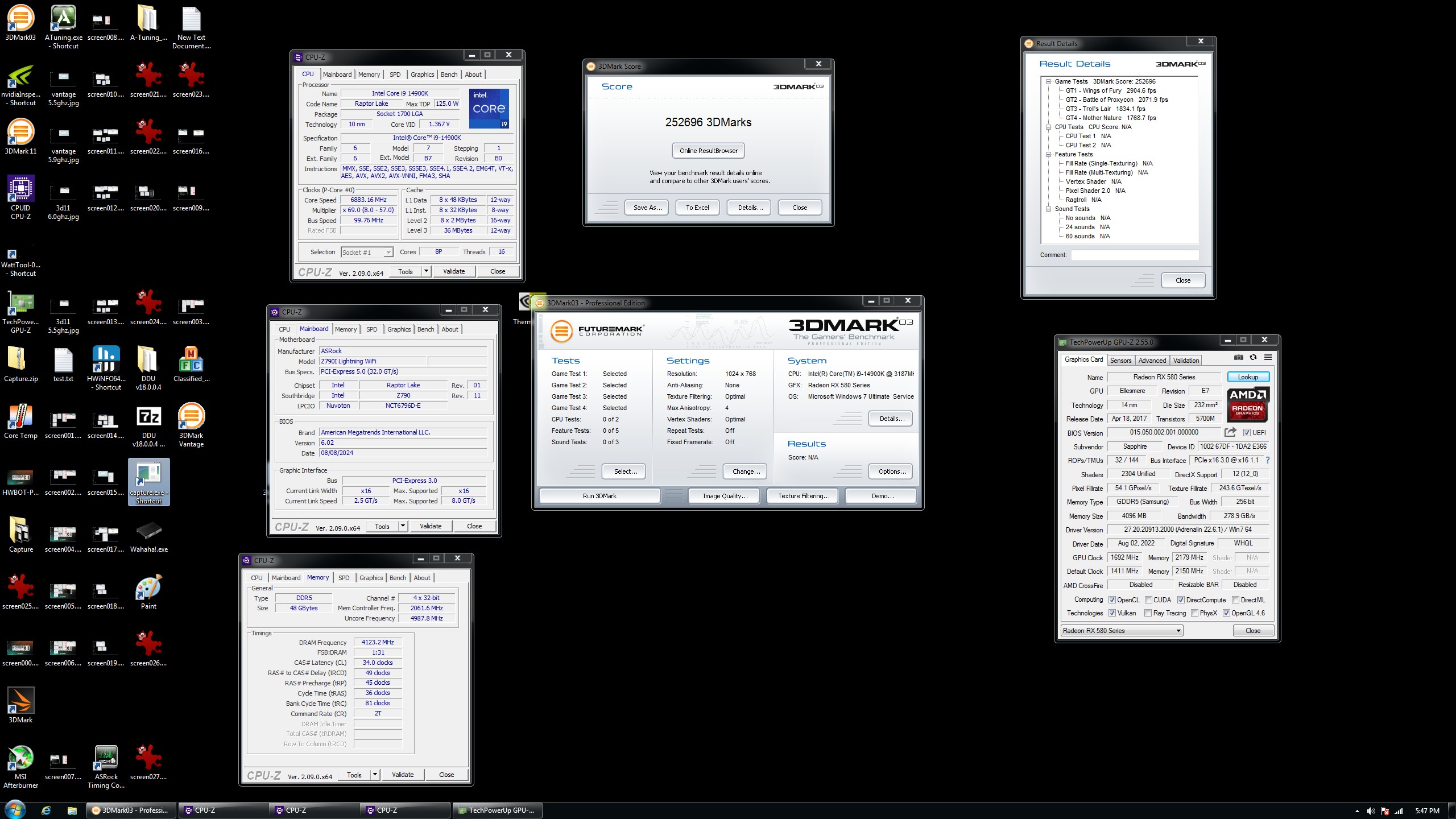Image resolution: width=1456 pixels, height=819 pixels.
Task: Open GPU-Z hamburger menu icon
Action: click(x=1268, y=357)
